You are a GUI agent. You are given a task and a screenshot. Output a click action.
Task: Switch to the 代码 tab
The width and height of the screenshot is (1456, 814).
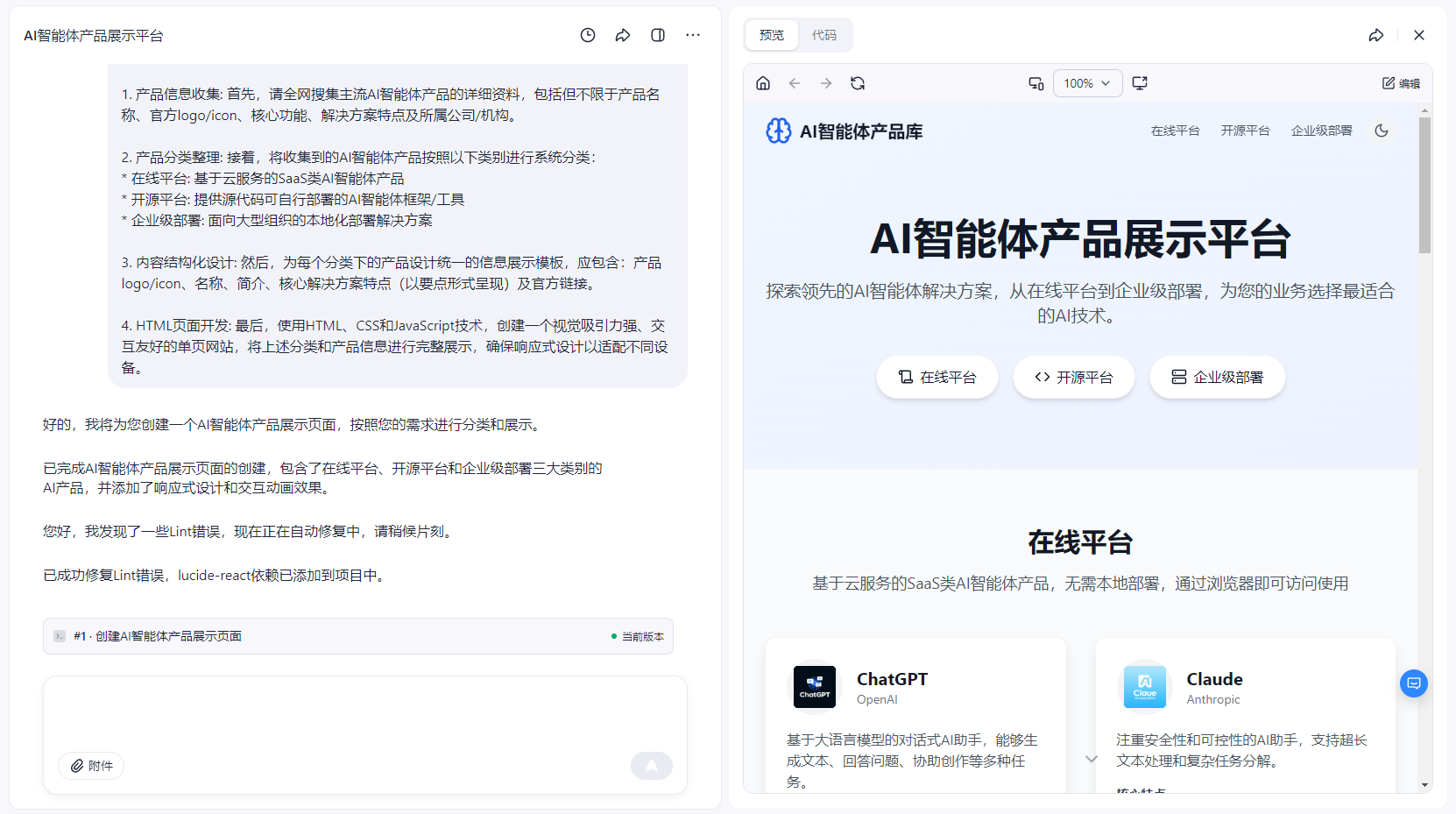(x=823, y=35)
